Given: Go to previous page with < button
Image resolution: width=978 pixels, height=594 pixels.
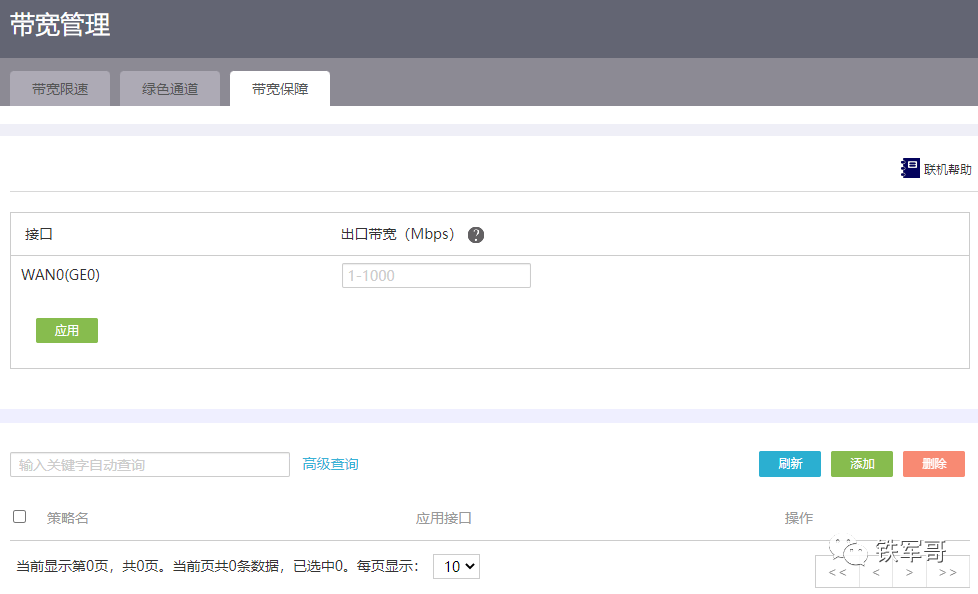Looking at the screenshot, I should point(876,573).
